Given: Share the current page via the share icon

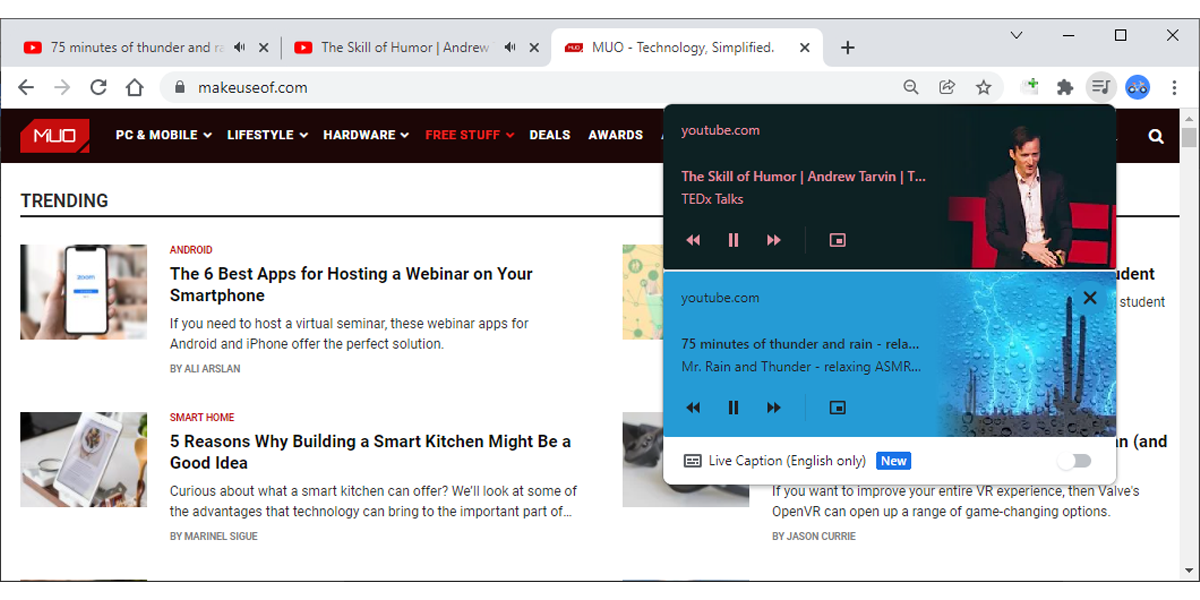Looking at the screenshot, I should (947, 87).
